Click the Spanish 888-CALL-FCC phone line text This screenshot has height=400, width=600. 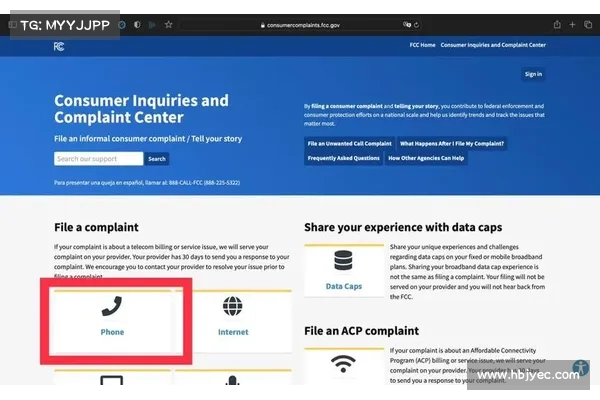pos(147,183)
